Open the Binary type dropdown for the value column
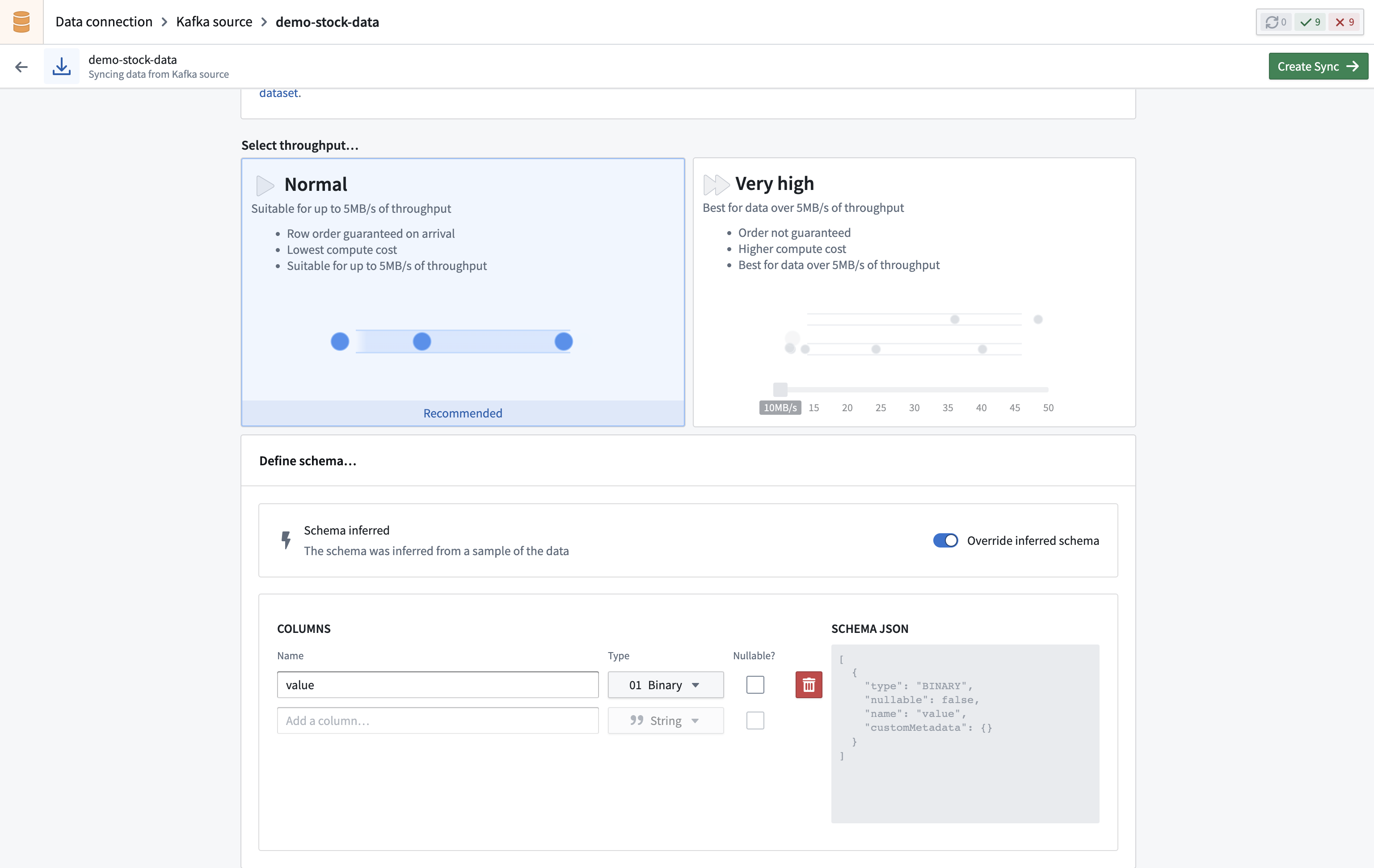This screenshot has height=868, width=1374. (x=665, y=685)
